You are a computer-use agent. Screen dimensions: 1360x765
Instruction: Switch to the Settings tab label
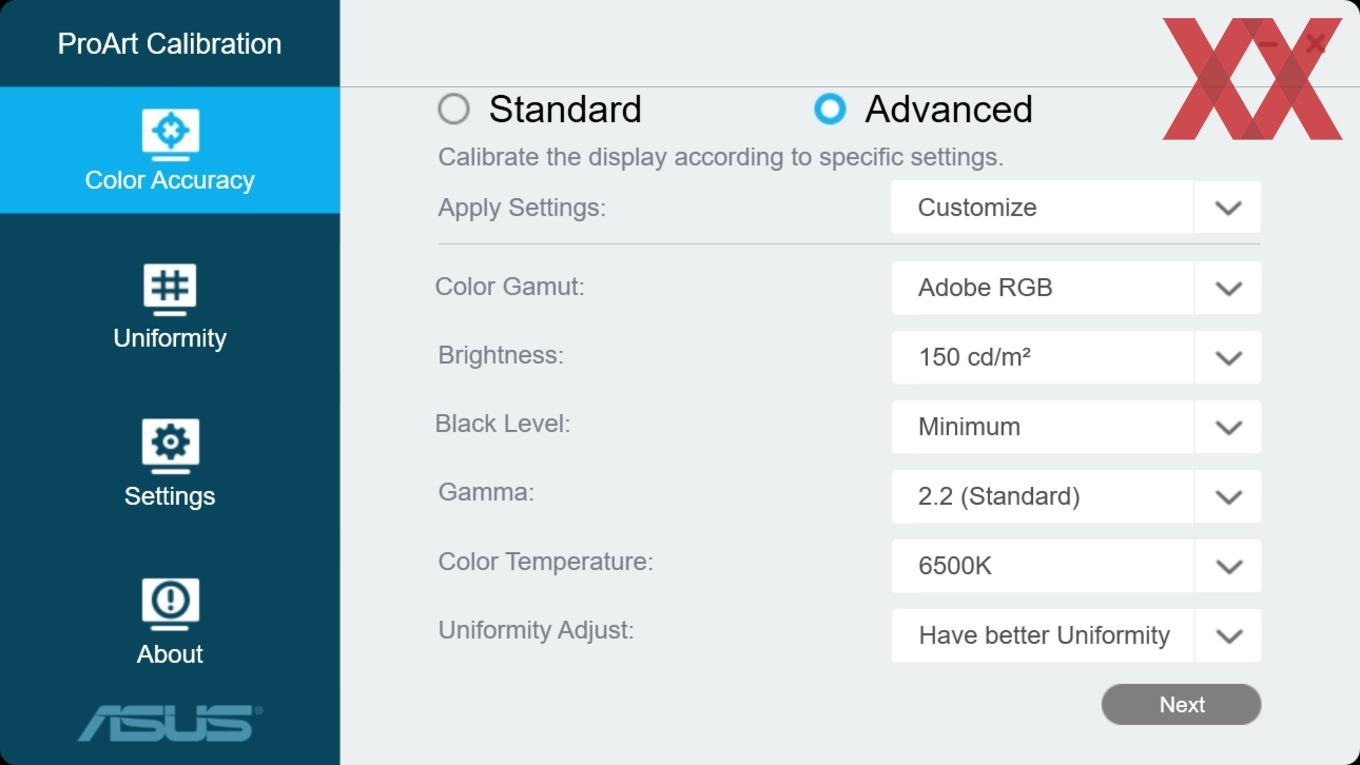pos(170,496)
